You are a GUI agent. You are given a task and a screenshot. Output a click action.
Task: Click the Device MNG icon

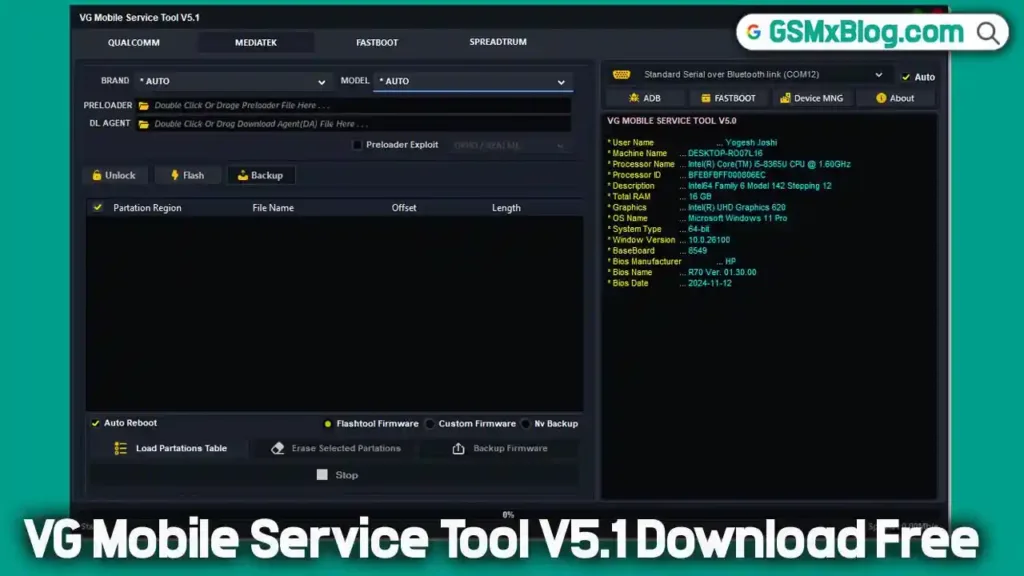coord(785,98)
